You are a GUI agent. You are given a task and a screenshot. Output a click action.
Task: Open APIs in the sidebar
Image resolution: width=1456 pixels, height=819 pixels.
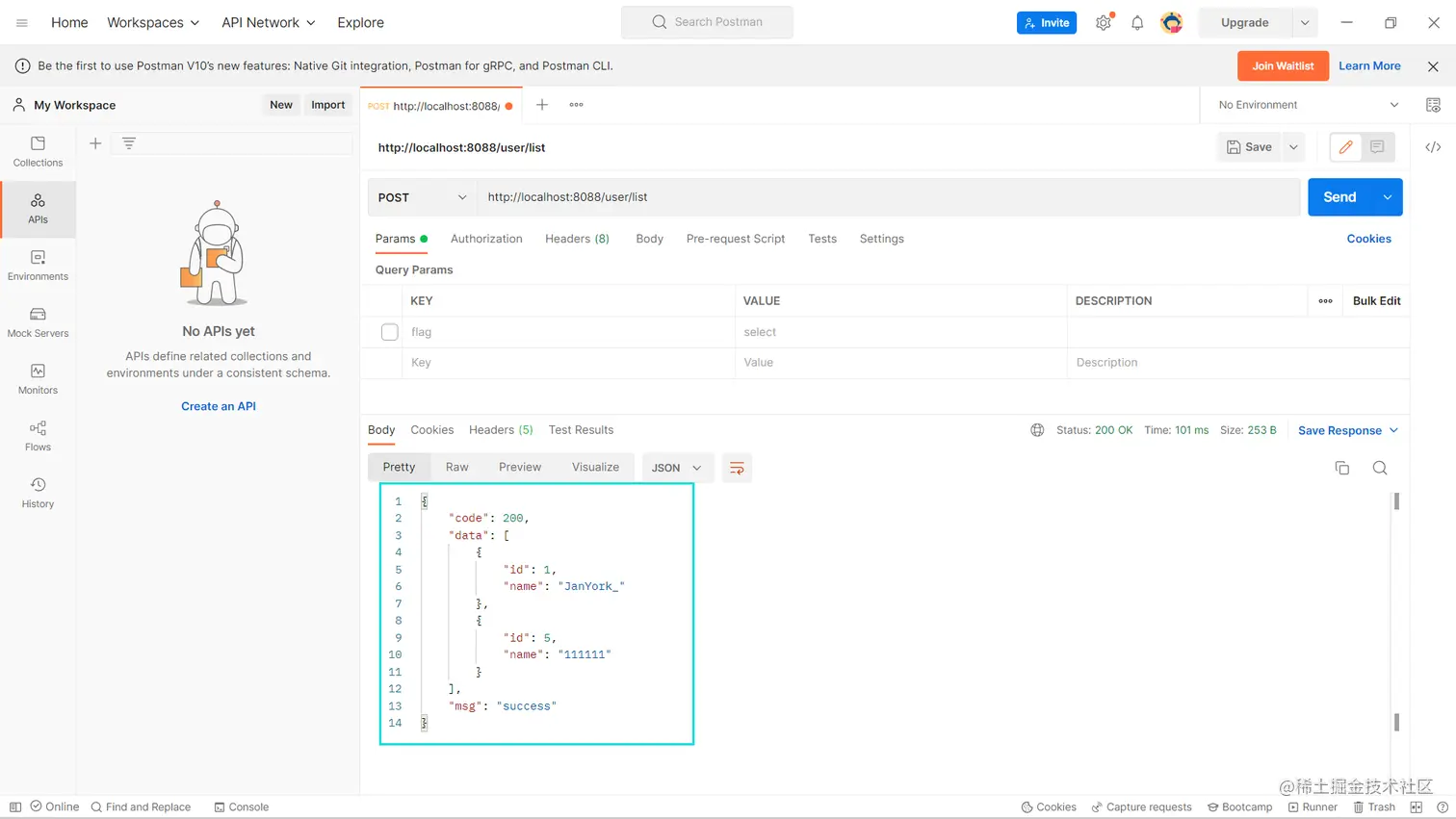(38, 208)
